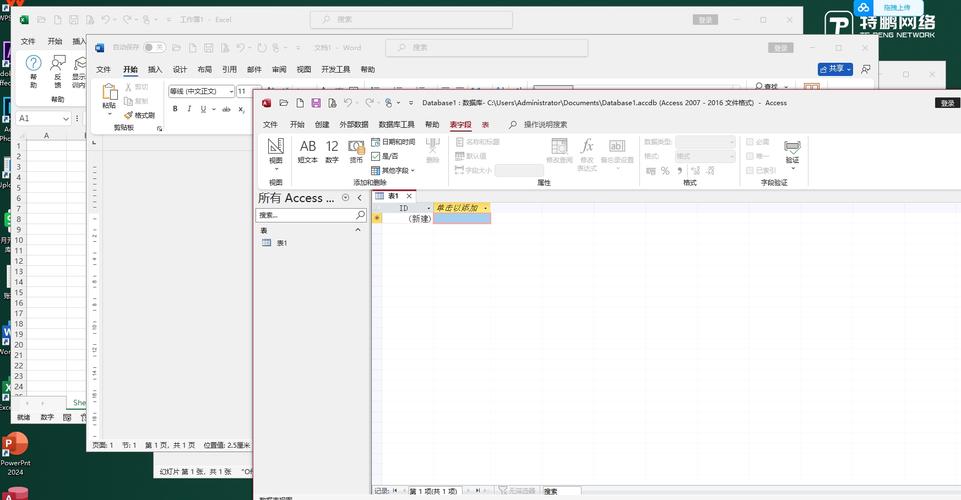This screenshot has height=500, width=961.
Task: Click Word title bar search box
Action: pos(486,48)
